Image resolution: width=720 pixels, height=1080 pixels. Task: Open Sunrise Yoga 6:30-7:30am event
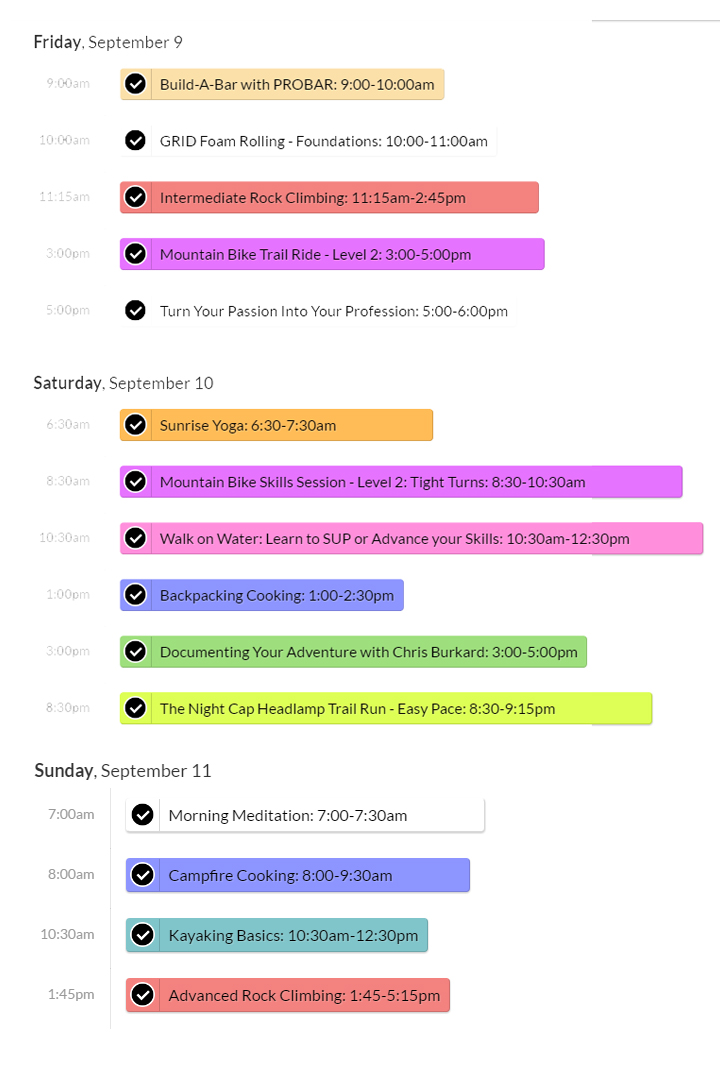point(276,425)
